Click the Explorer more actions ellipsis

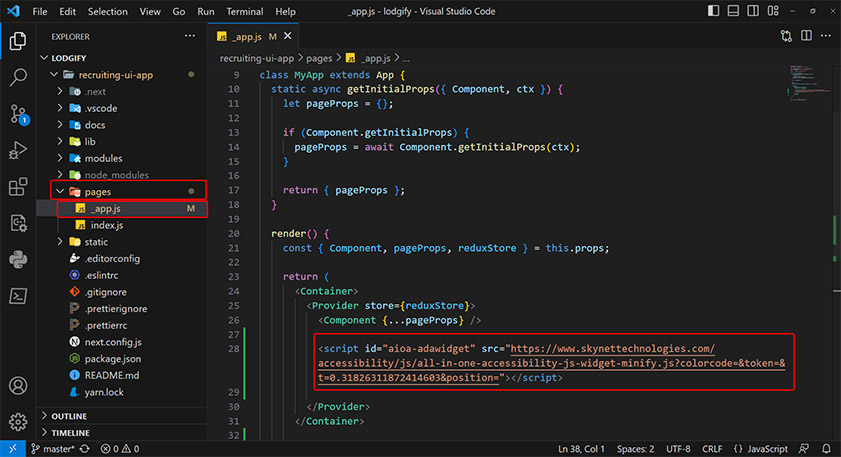190,36
